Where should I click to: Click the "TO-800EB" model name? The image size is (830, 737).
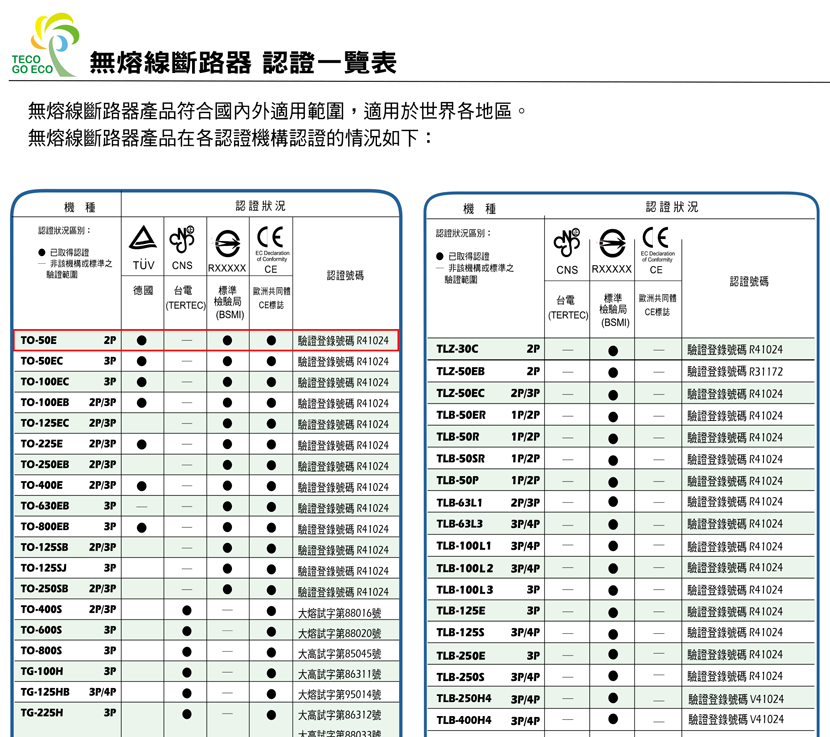pyautogui.click(x=44, y=526)
